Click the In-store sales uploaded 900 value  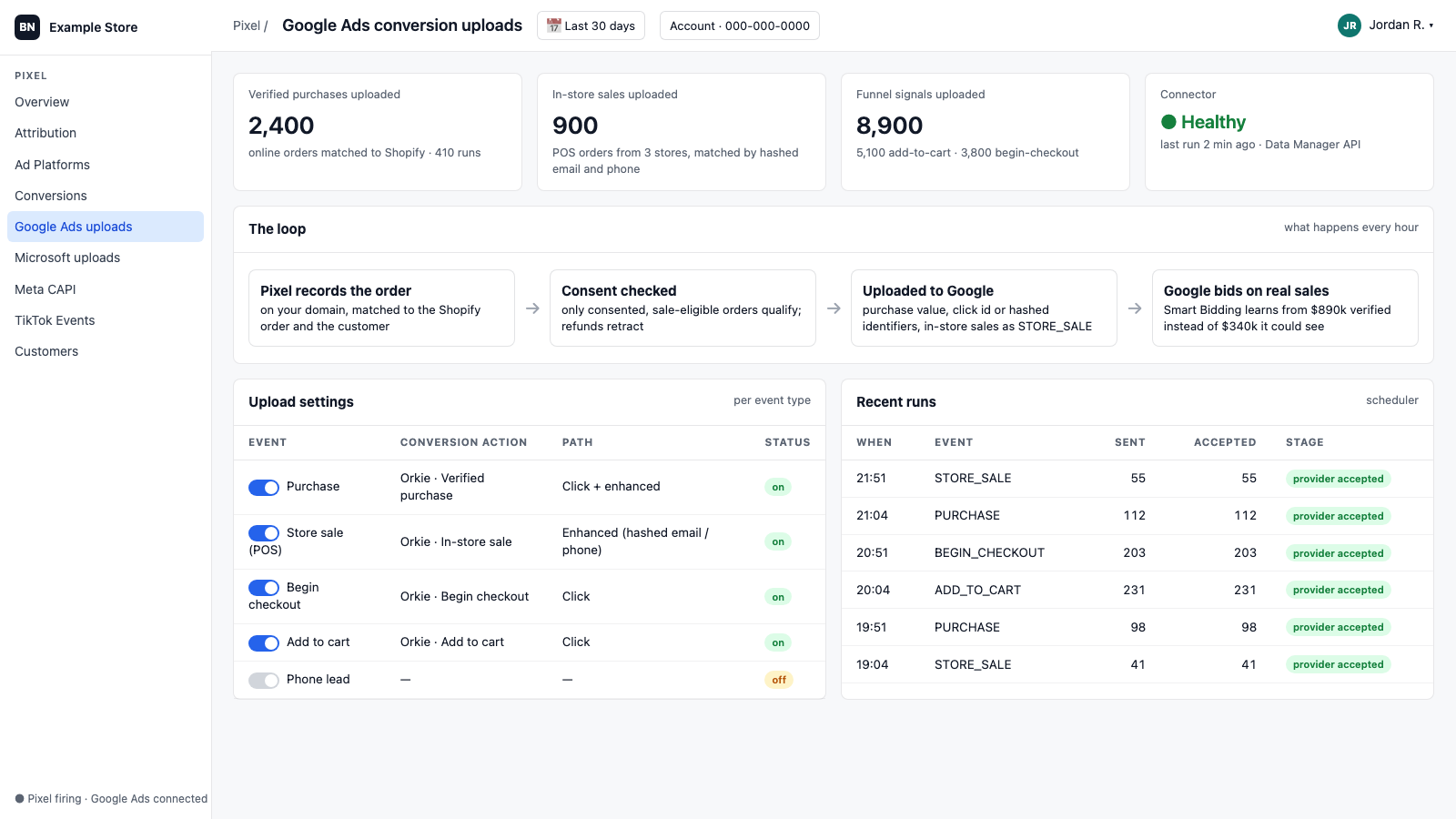click(x=575, y=126)
